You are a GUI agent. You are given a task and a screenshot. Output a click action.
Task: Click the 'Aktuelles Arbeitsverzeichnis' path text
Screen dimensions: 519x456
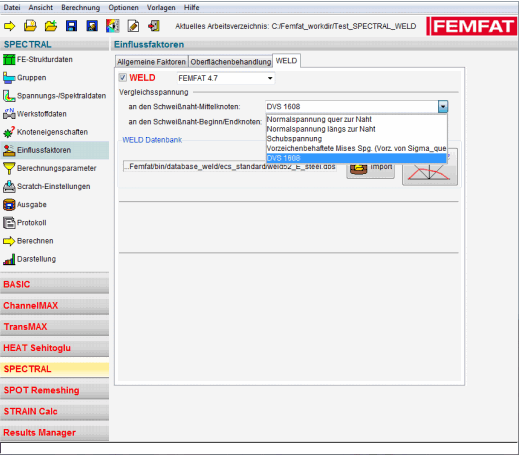[x=296, y=26]
